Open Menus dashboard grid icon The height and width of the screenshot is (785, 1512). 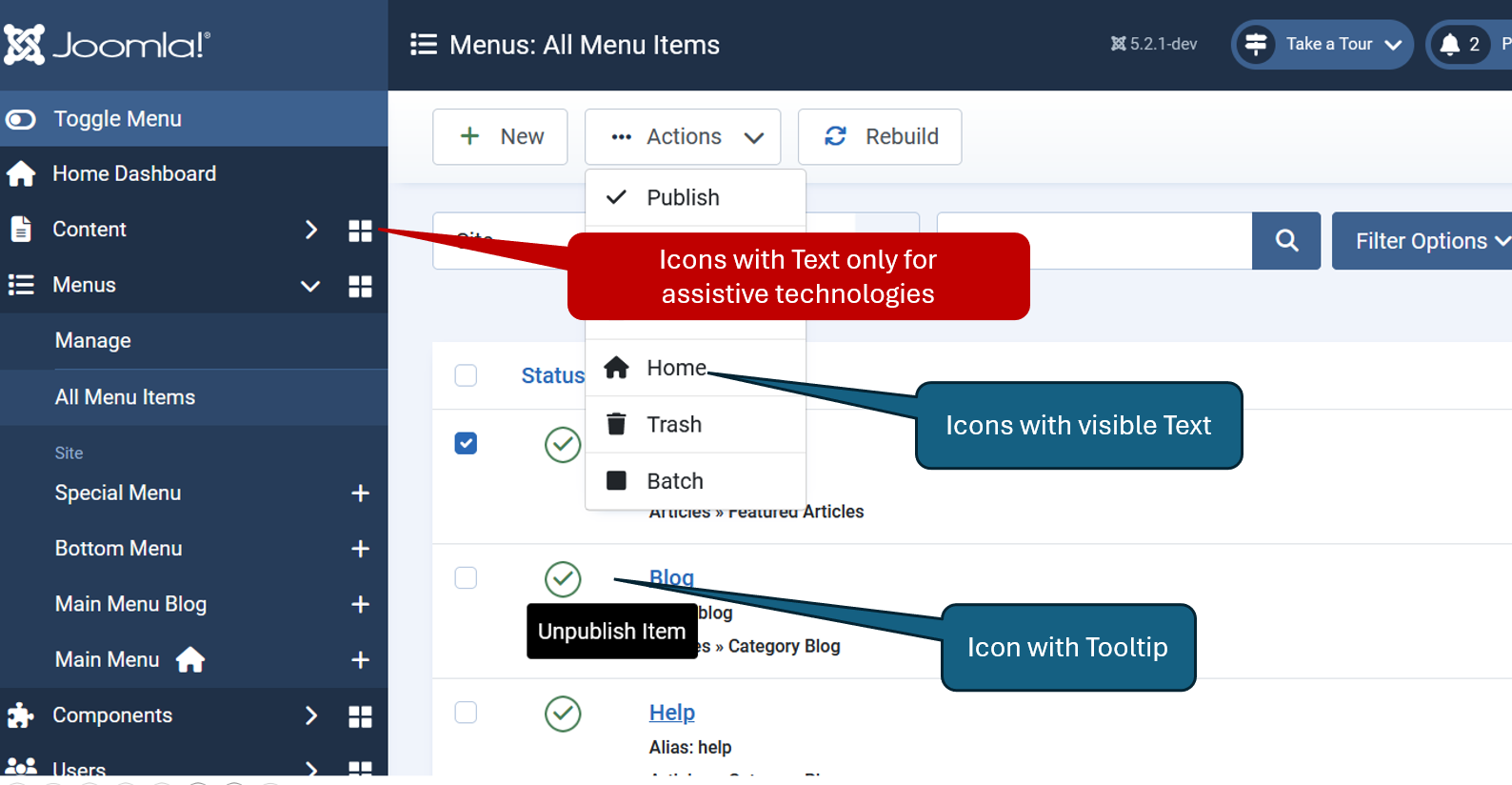[x=360, y=287]
